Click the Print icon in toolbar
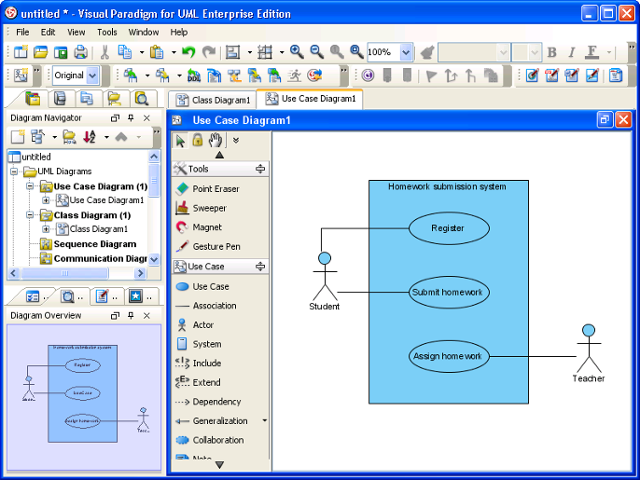640x480 pixels. [80, 52]
